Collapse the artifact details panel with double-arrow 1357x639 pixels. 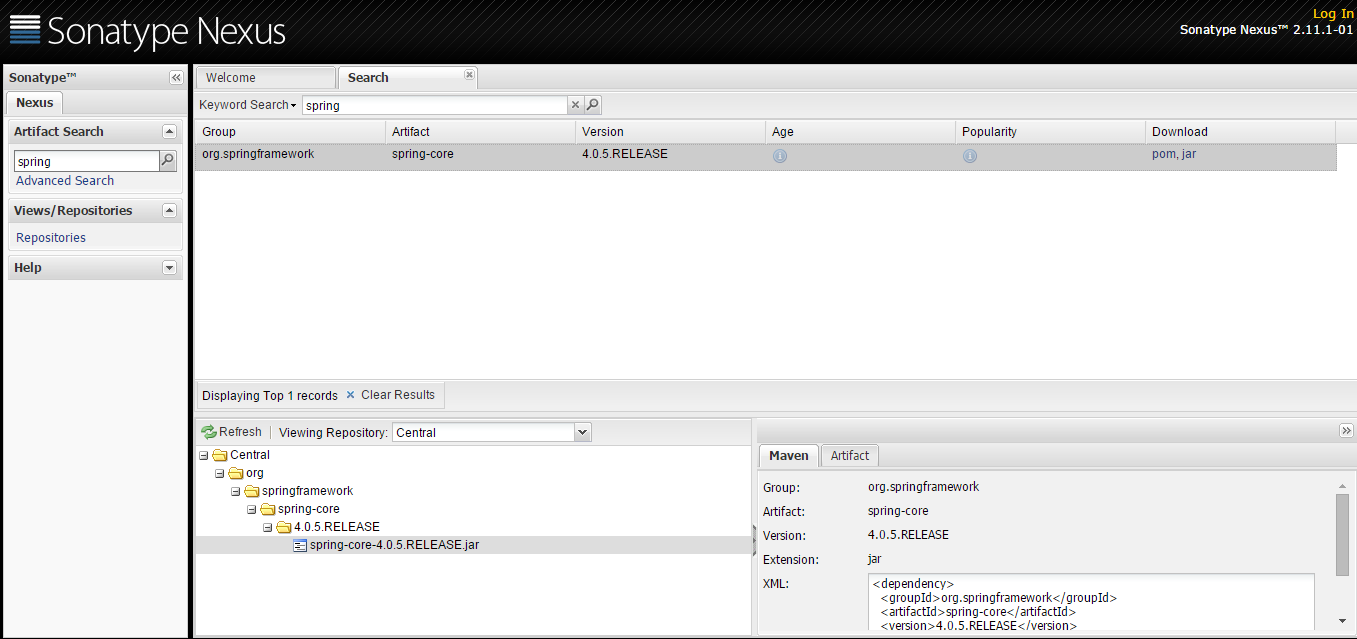point(1346,430)
